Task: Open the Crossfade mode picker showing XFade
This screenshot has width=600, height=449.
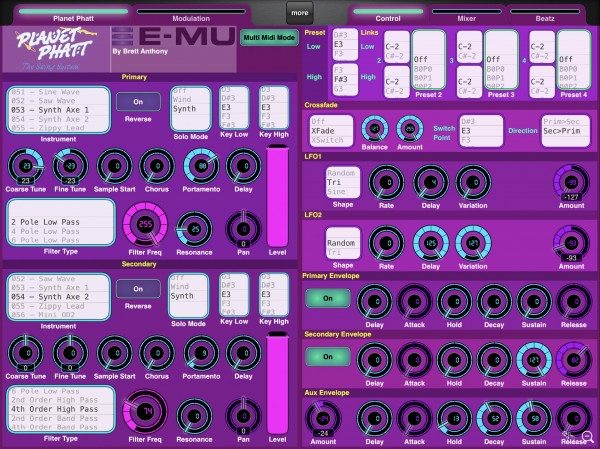Action: (x=331, y=131)
